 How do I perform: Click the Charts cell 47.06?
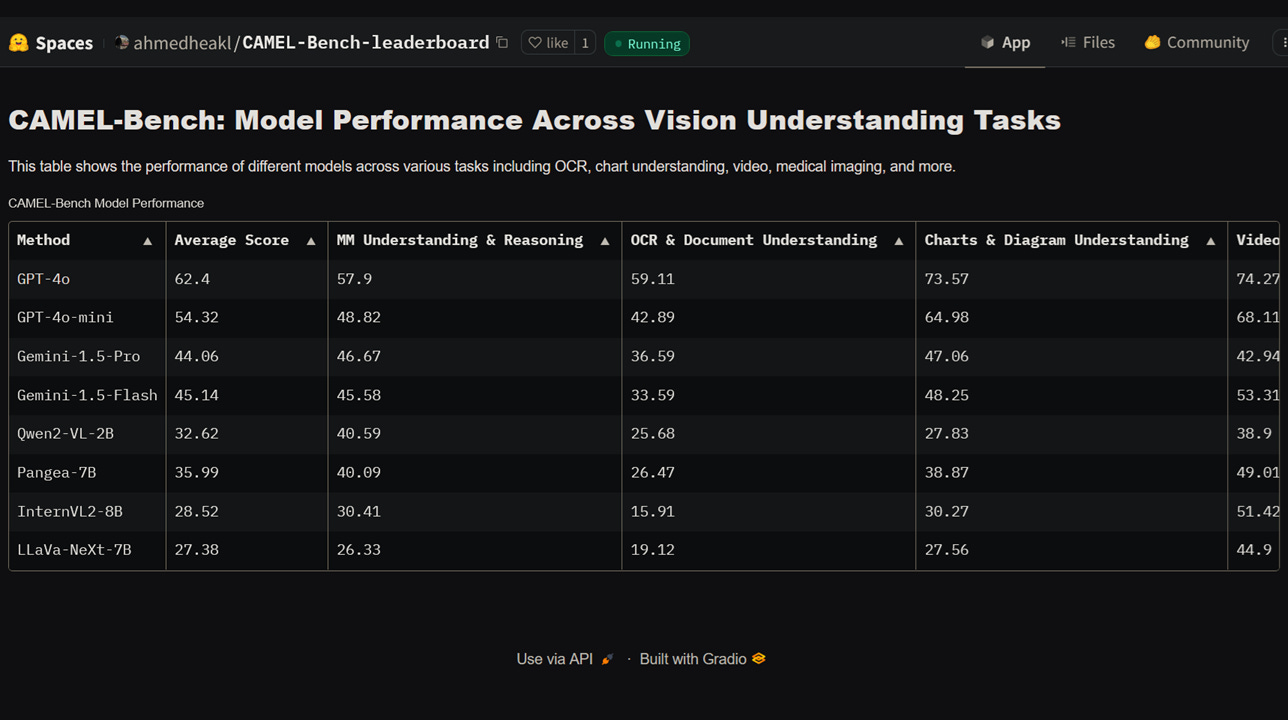(x=1072, y=357)
